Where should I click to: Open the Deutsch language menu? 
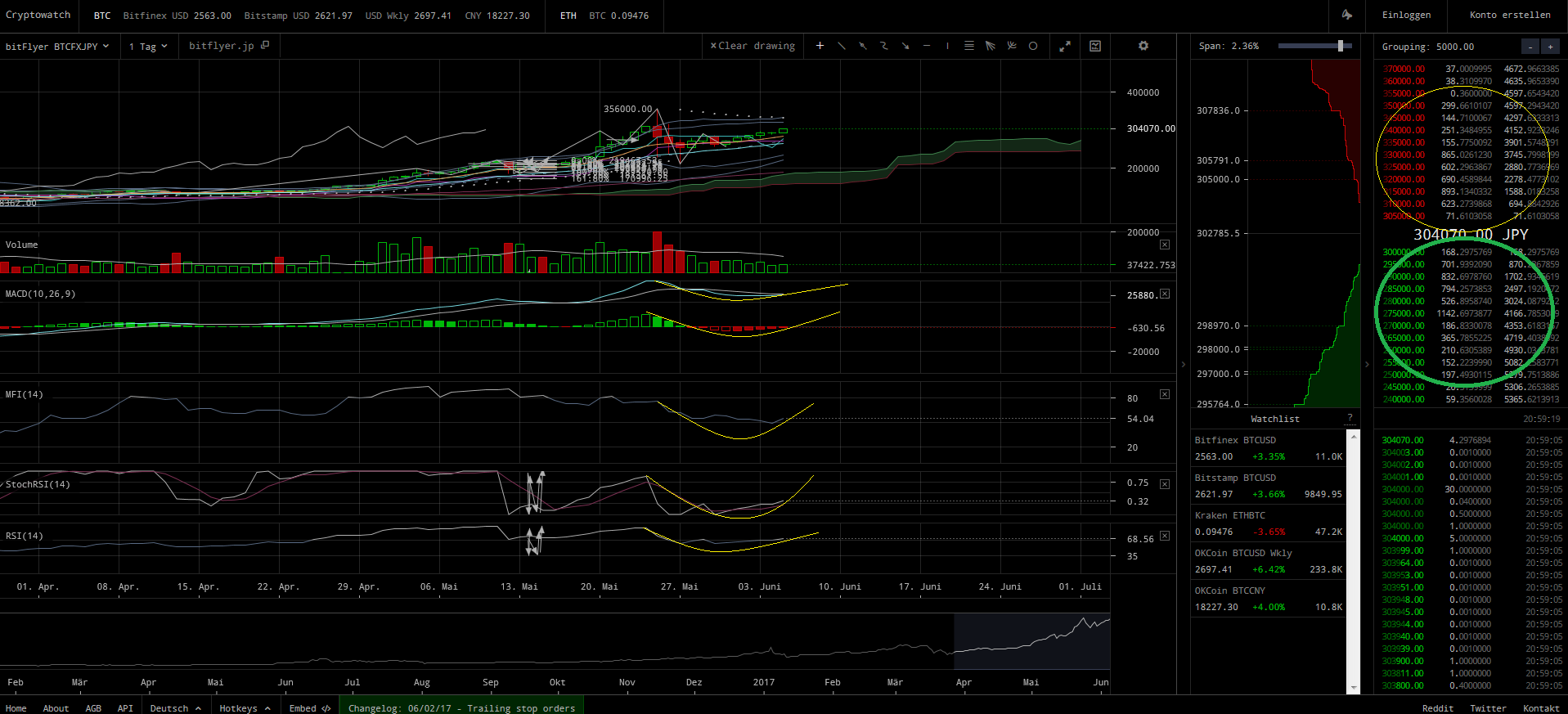pos(176,708)
